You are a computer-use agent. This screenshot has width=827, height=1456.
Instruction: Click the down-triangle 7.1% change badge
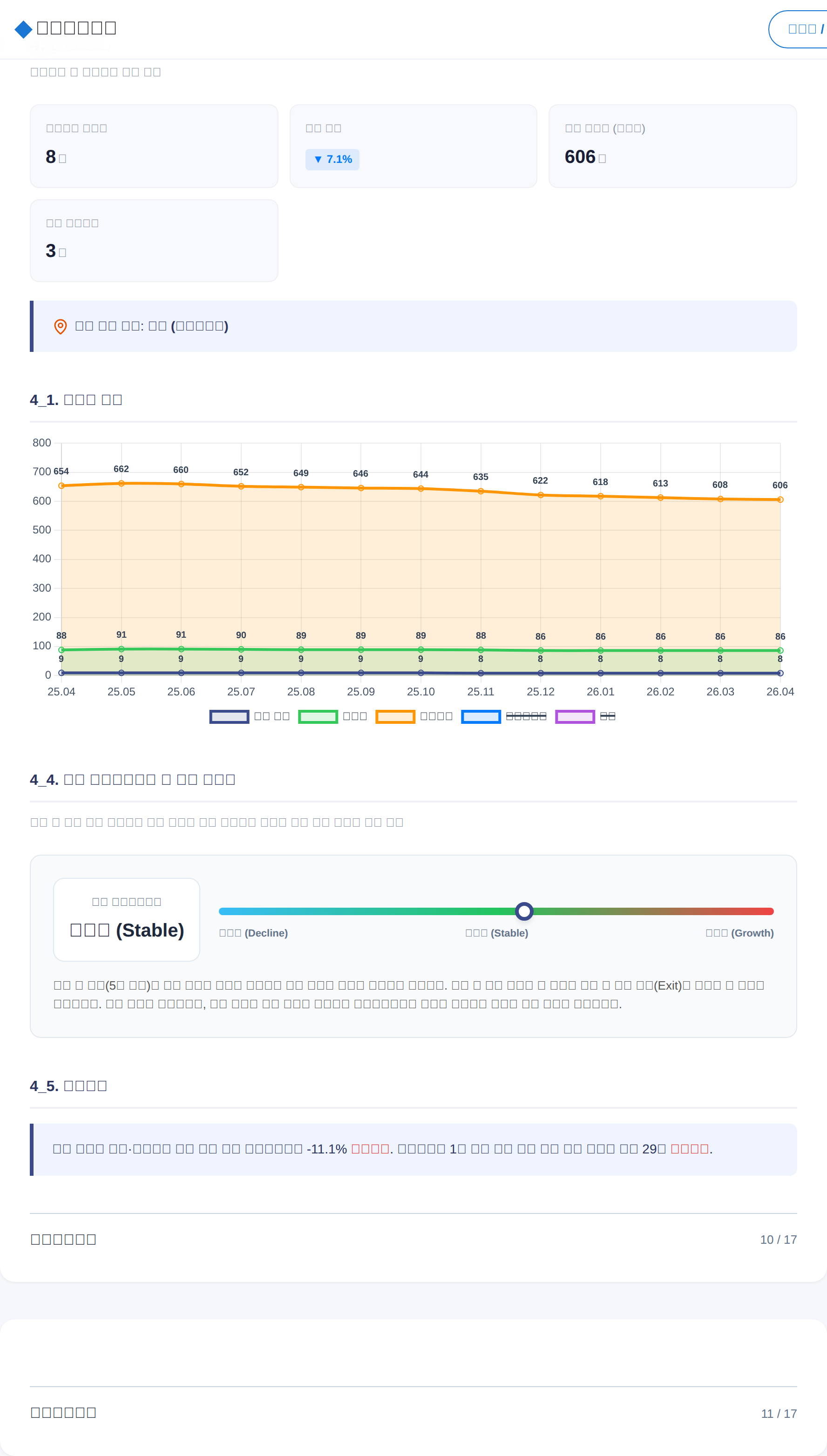coord(332,160)
